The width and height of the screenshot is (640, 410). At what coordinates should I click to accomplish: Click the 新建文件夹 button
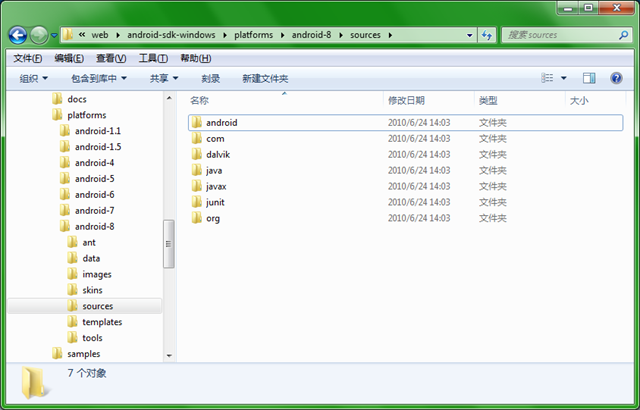pos(265,78)
